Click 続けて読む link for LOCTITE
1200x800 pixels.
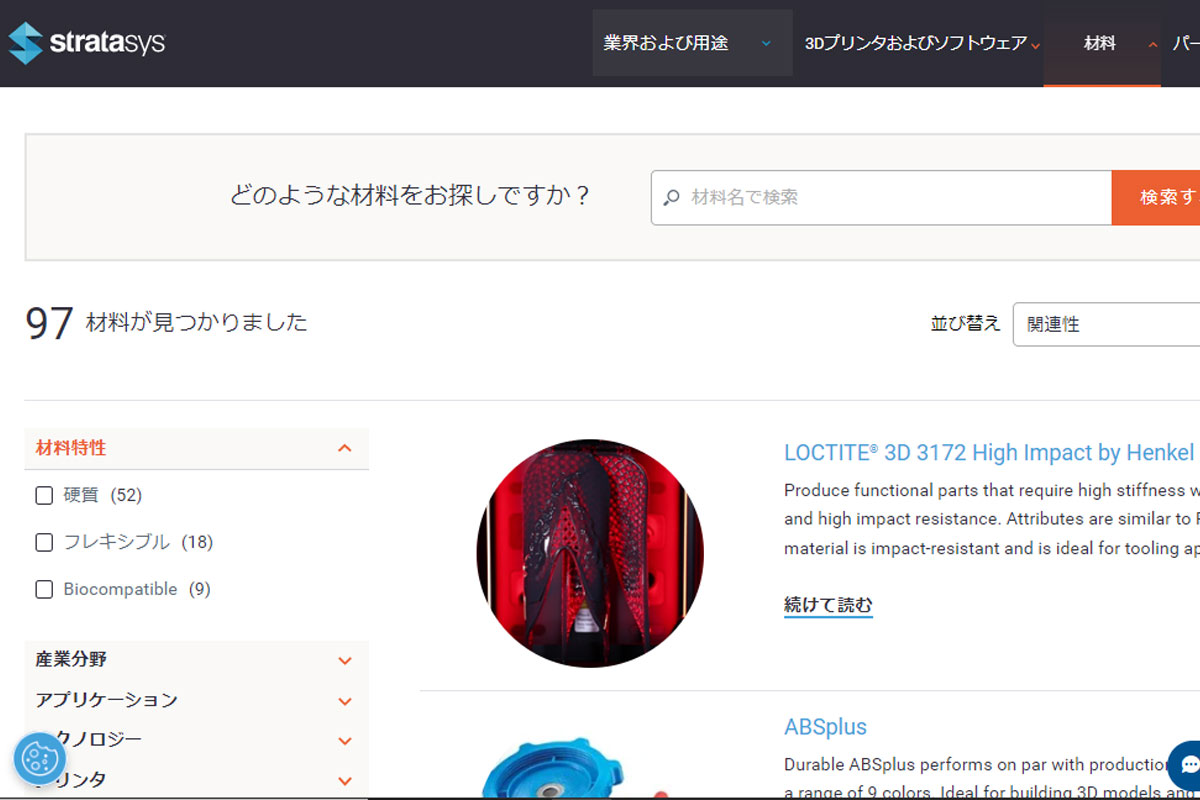[x=828, y=605]
